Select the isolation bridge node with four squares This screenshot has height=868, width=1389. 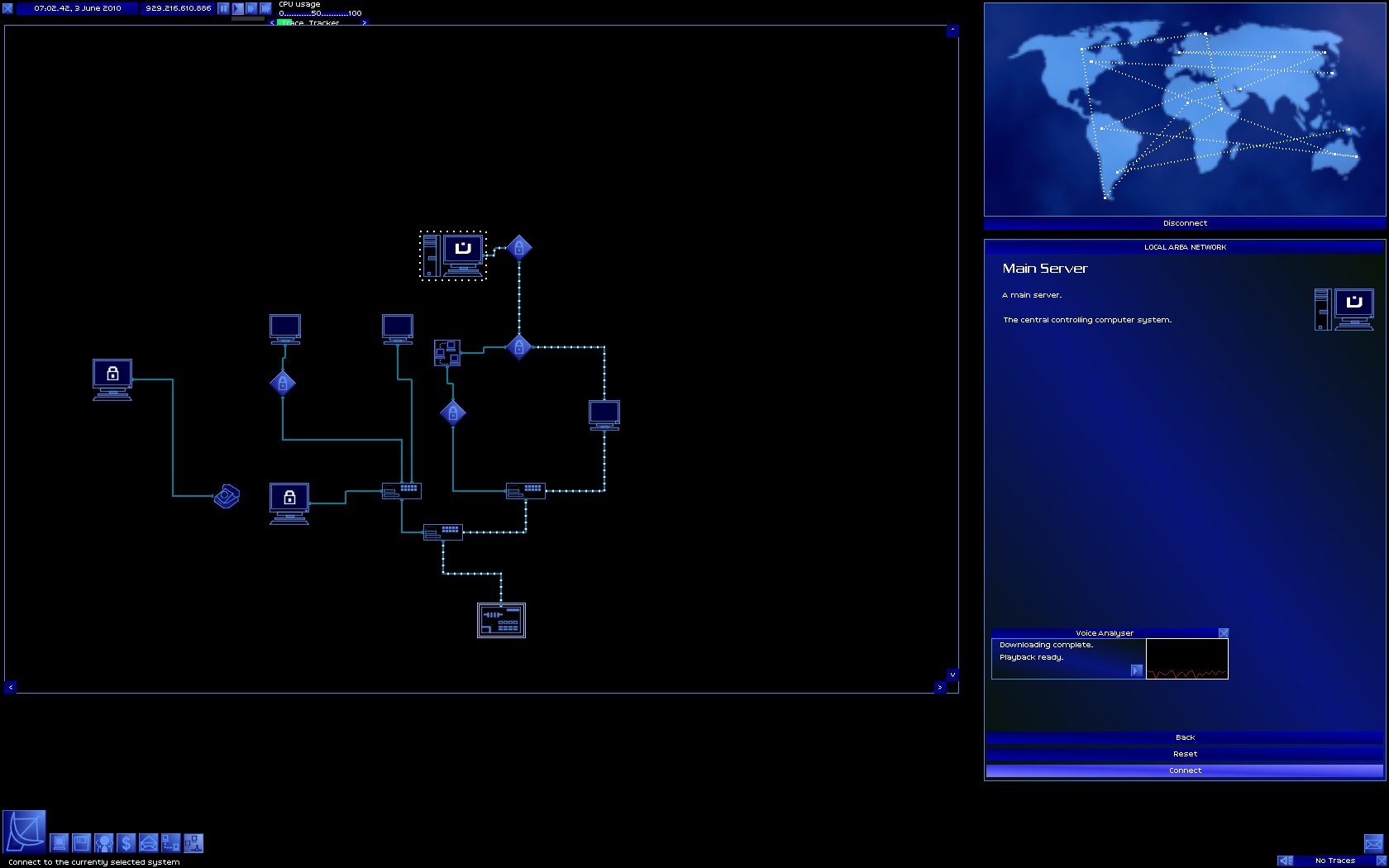pyautogui.click(x=447, y=353)
